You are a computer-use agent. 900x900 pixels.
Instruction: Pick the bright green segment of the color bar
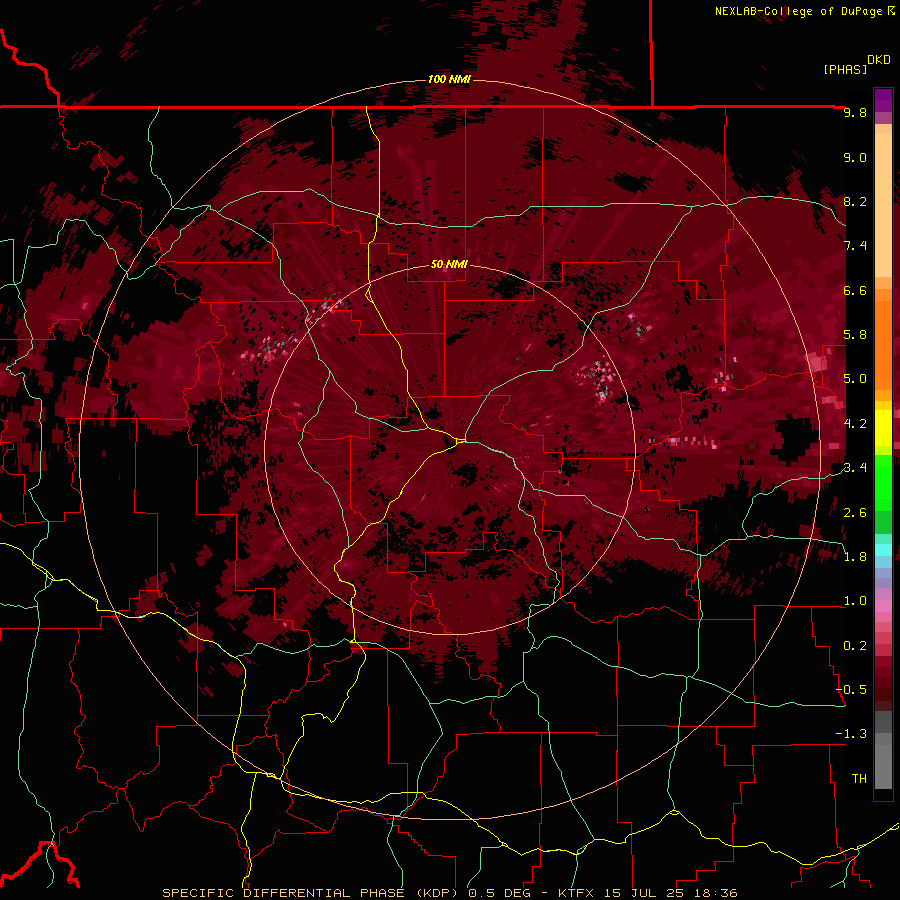883,482
